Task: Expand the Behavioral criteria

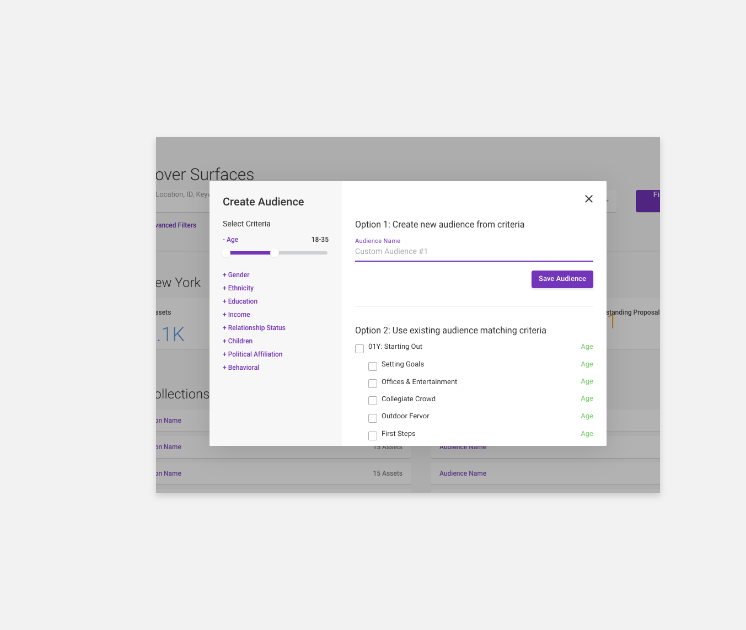Action: (241, 368)
